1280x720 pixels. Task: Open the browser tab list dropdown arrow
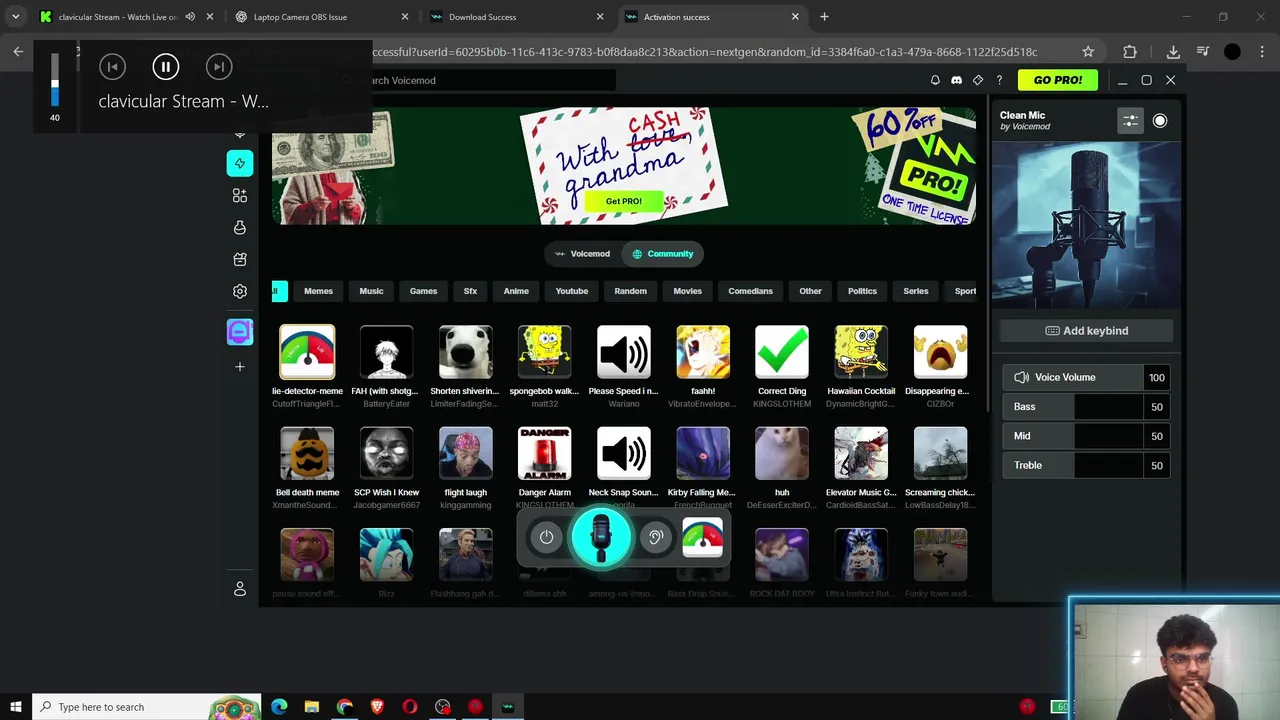click(x=16, y=17)
